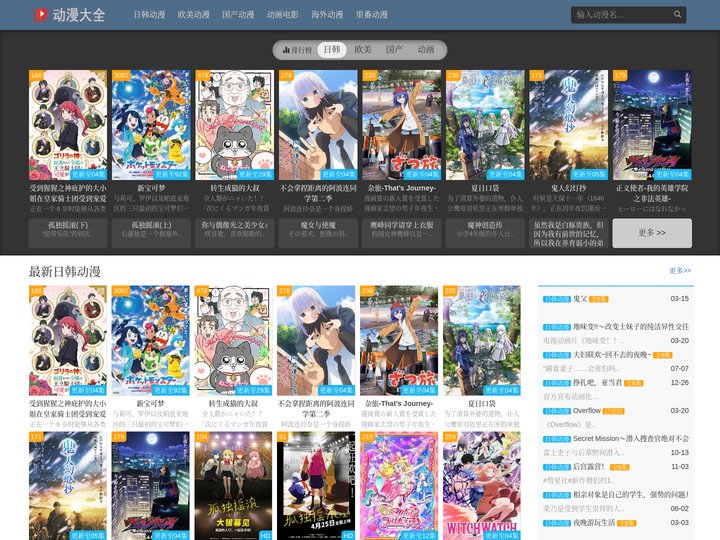The image size is (720, 540).
Task: Click the search magnifier icon
Action: 677,15
